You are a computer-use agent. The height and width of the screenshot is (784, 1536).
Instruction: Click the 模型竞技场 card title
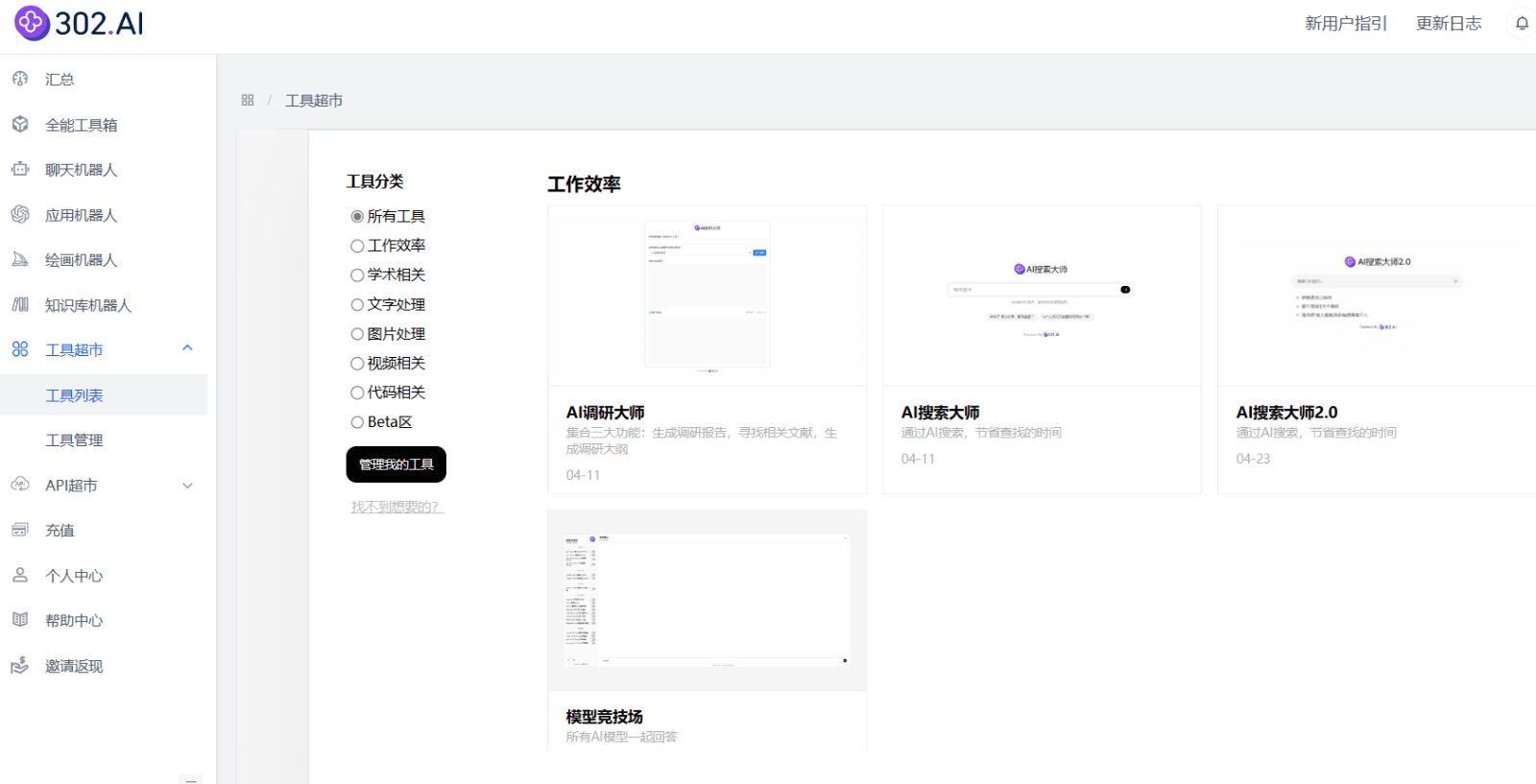click(604, 717)
